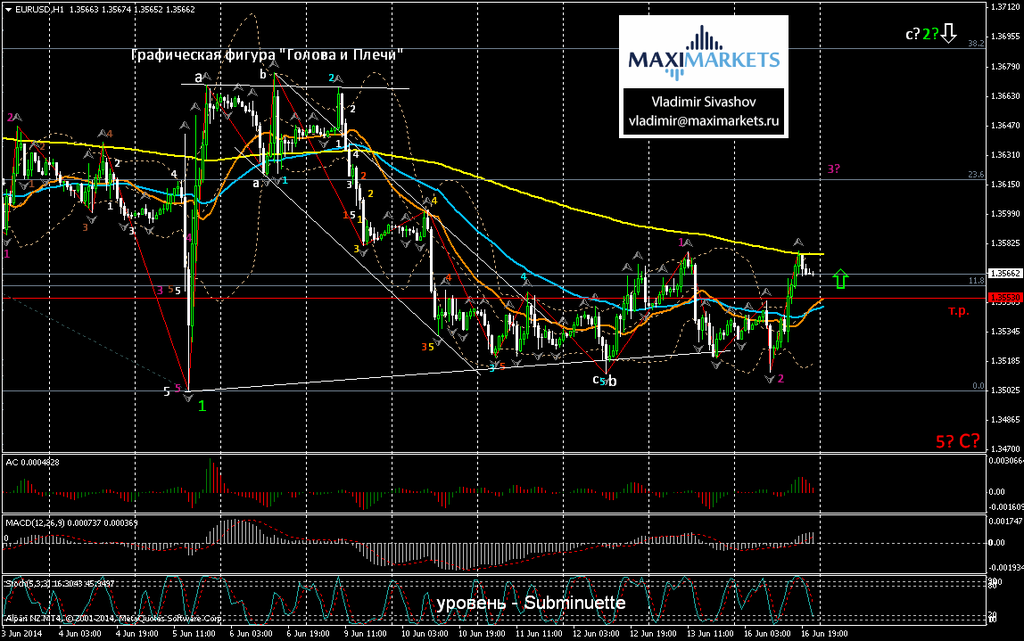1024x641 pixels.
Task: Click the '5 Jun 11:00' time axis label
Action: [194, 634]
